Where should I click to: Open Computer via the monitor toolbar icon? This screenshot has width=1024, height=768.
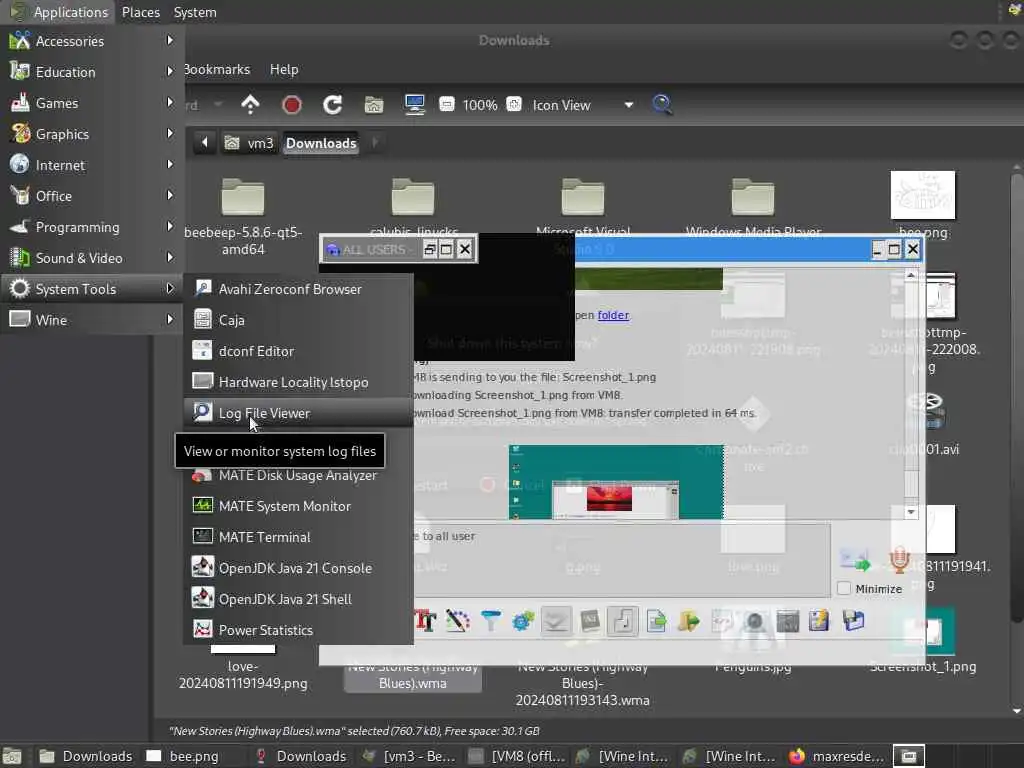(415, 104)
